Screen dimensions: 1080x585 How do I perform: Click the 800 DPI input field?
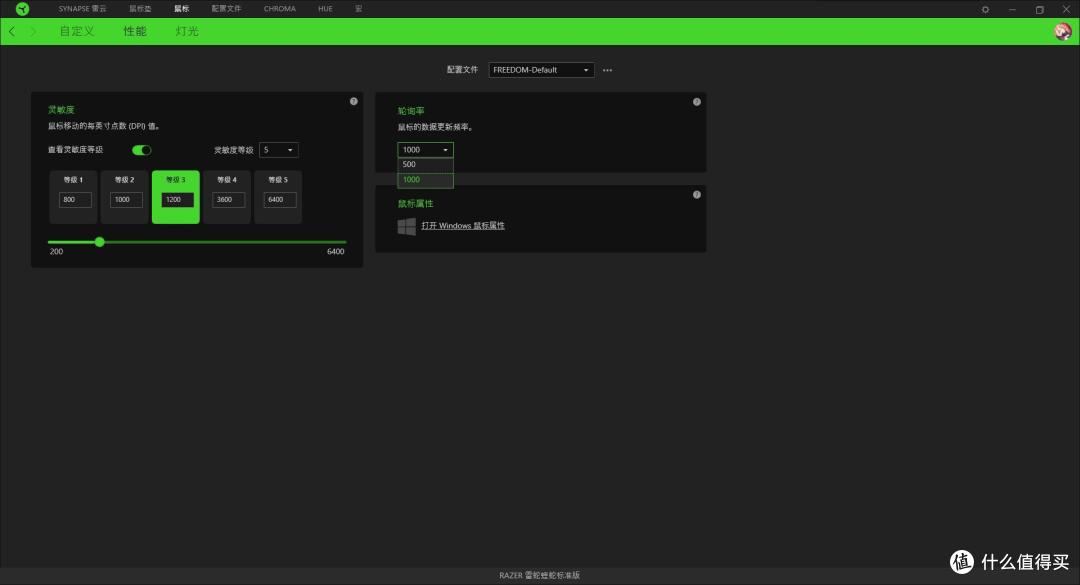(x=75, y=200)
